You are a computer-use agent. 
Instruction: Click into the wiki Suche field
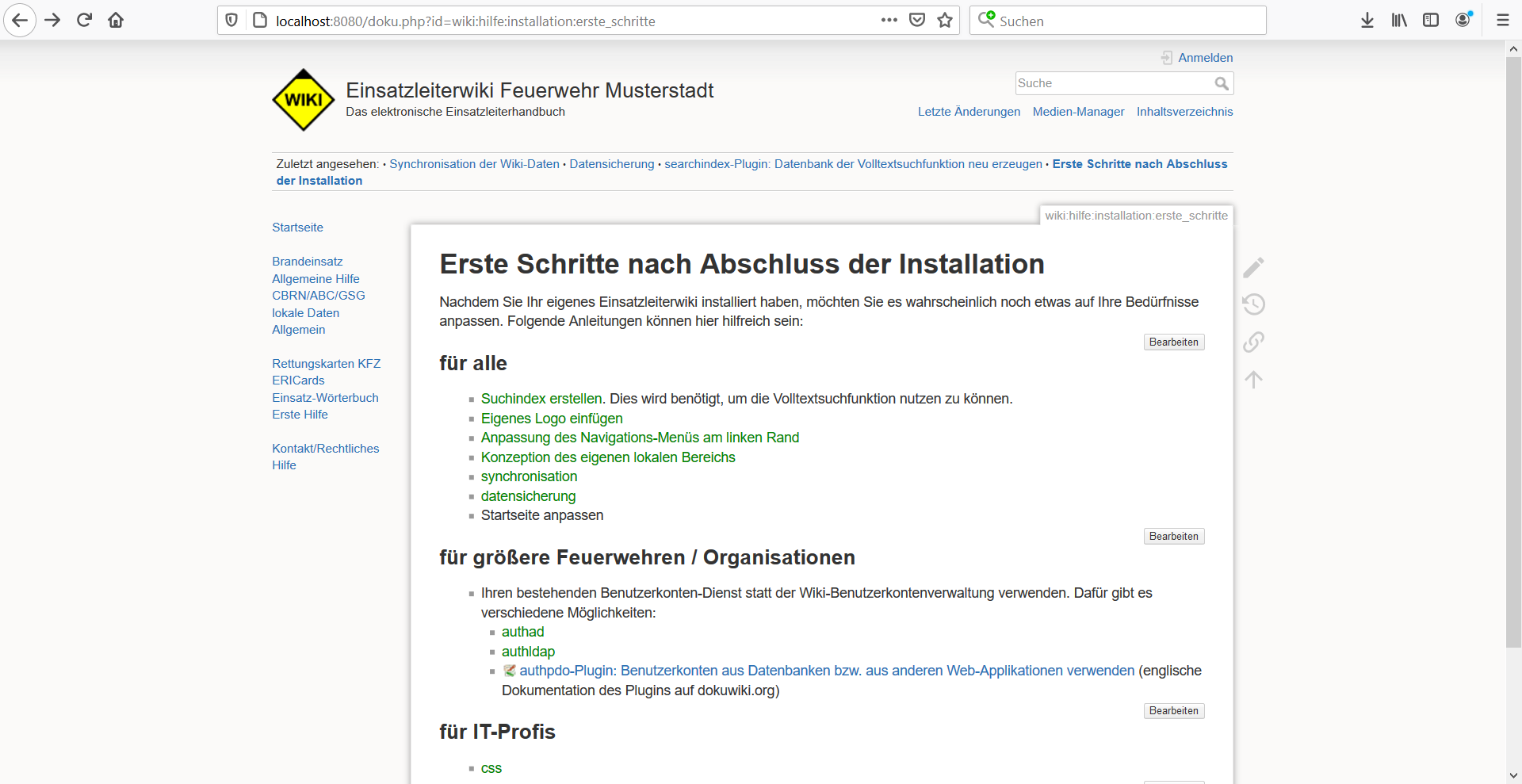point(1113,83)
